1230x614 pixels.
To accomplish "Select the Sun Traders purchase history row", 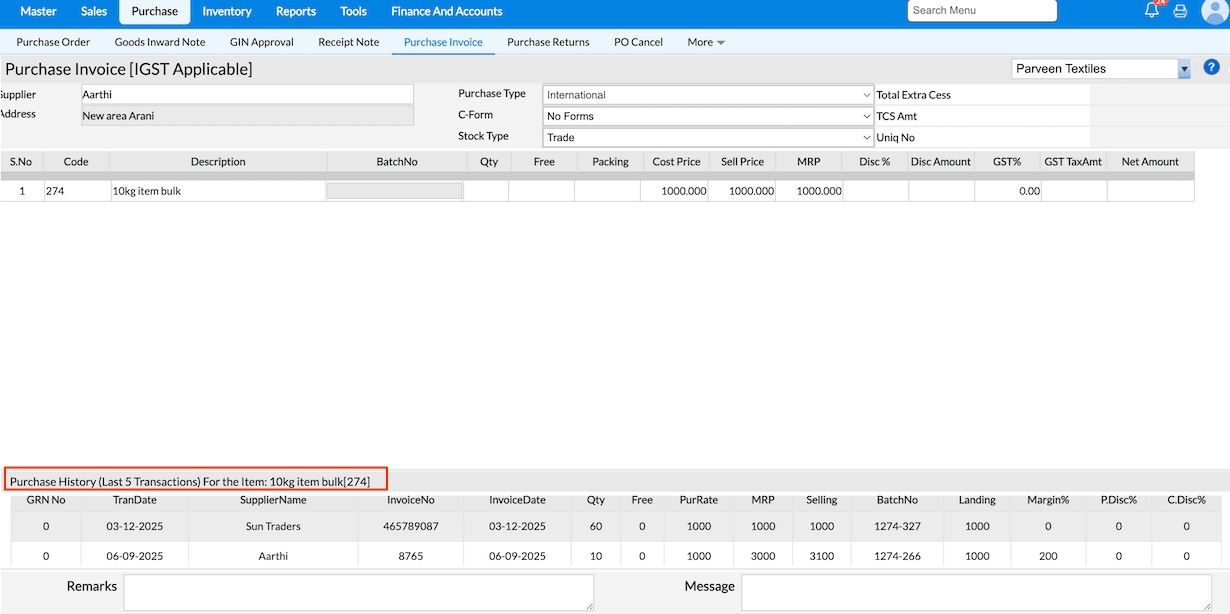I will click(x=272, y=526).
